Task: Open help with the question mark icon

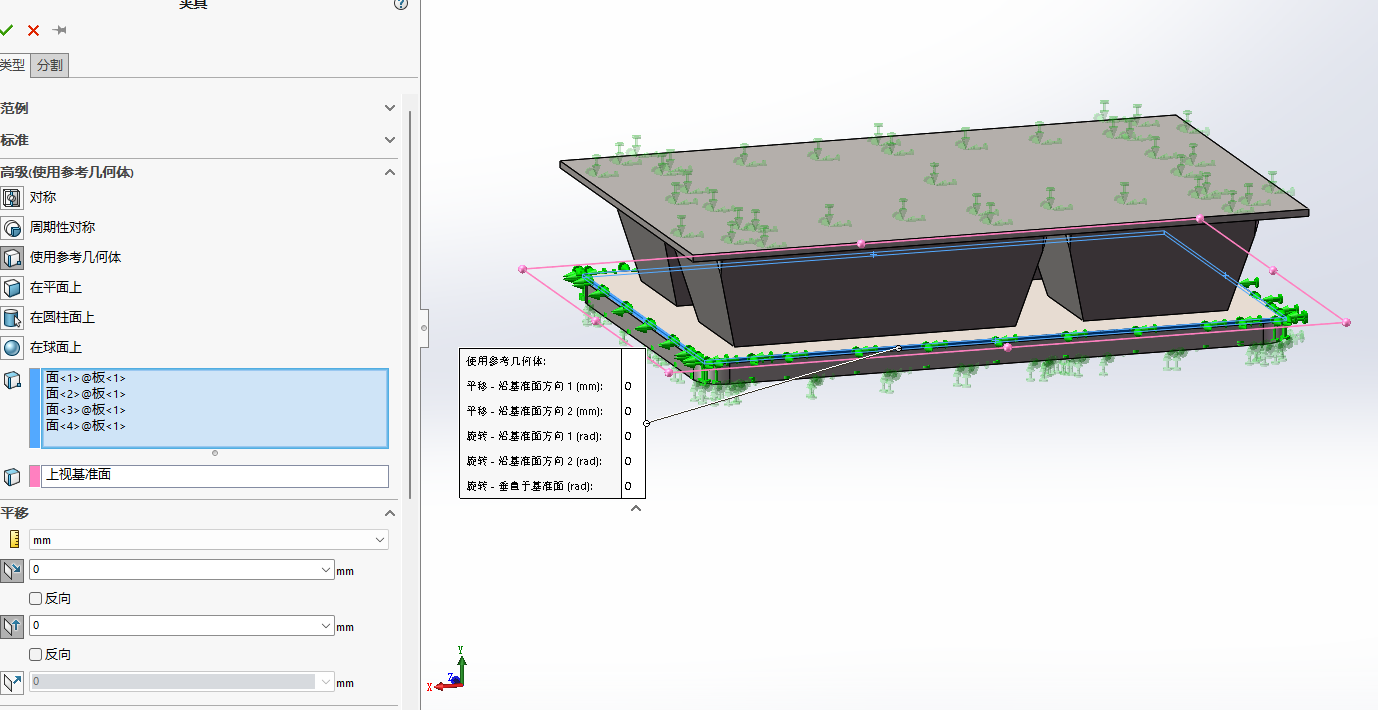Action: [x=401, y=4]
